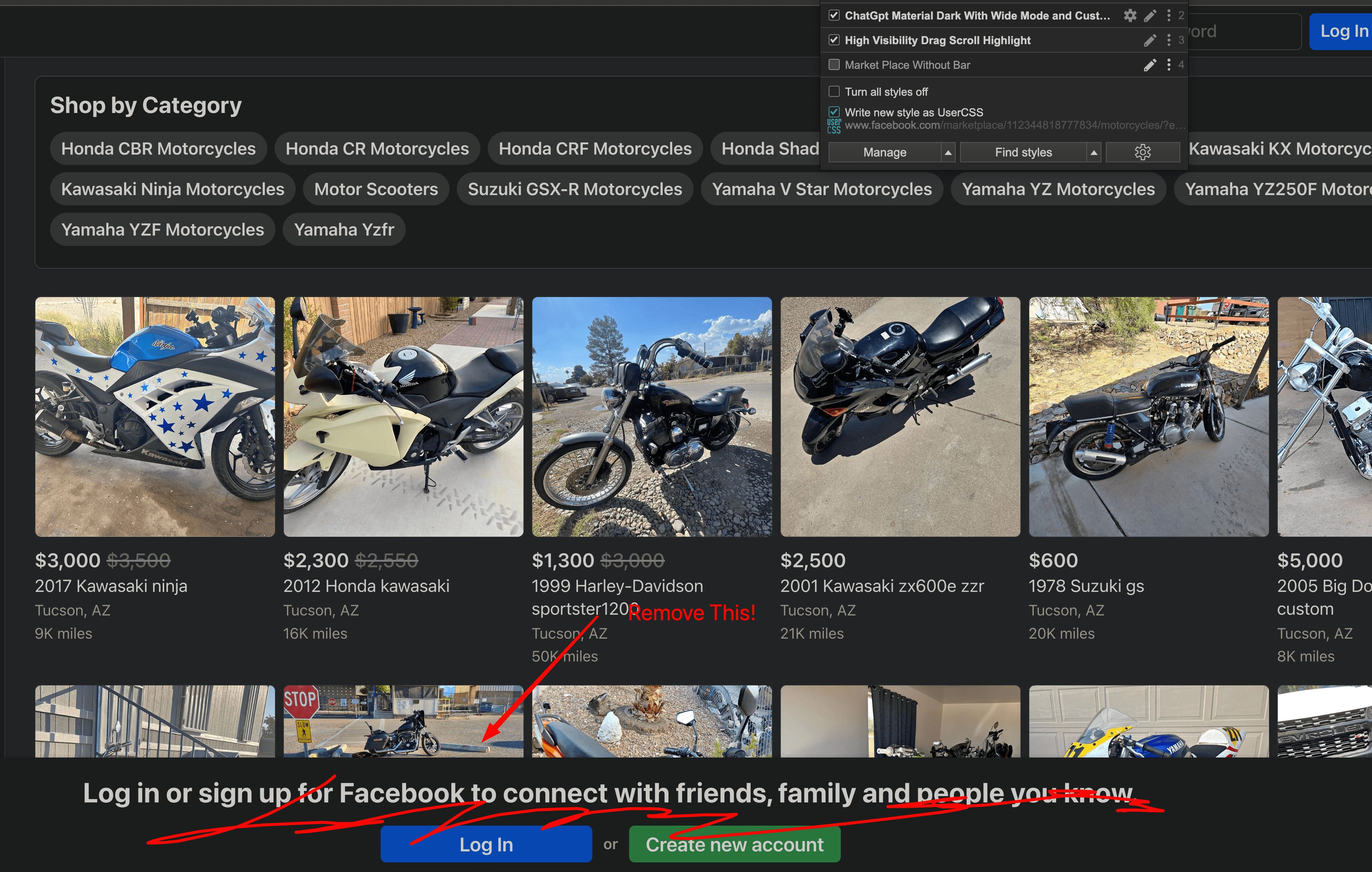Screen dimensions: 1372x872
Task: Click the Stylus settings gear icon
Action: click(x=1140, y=152)
